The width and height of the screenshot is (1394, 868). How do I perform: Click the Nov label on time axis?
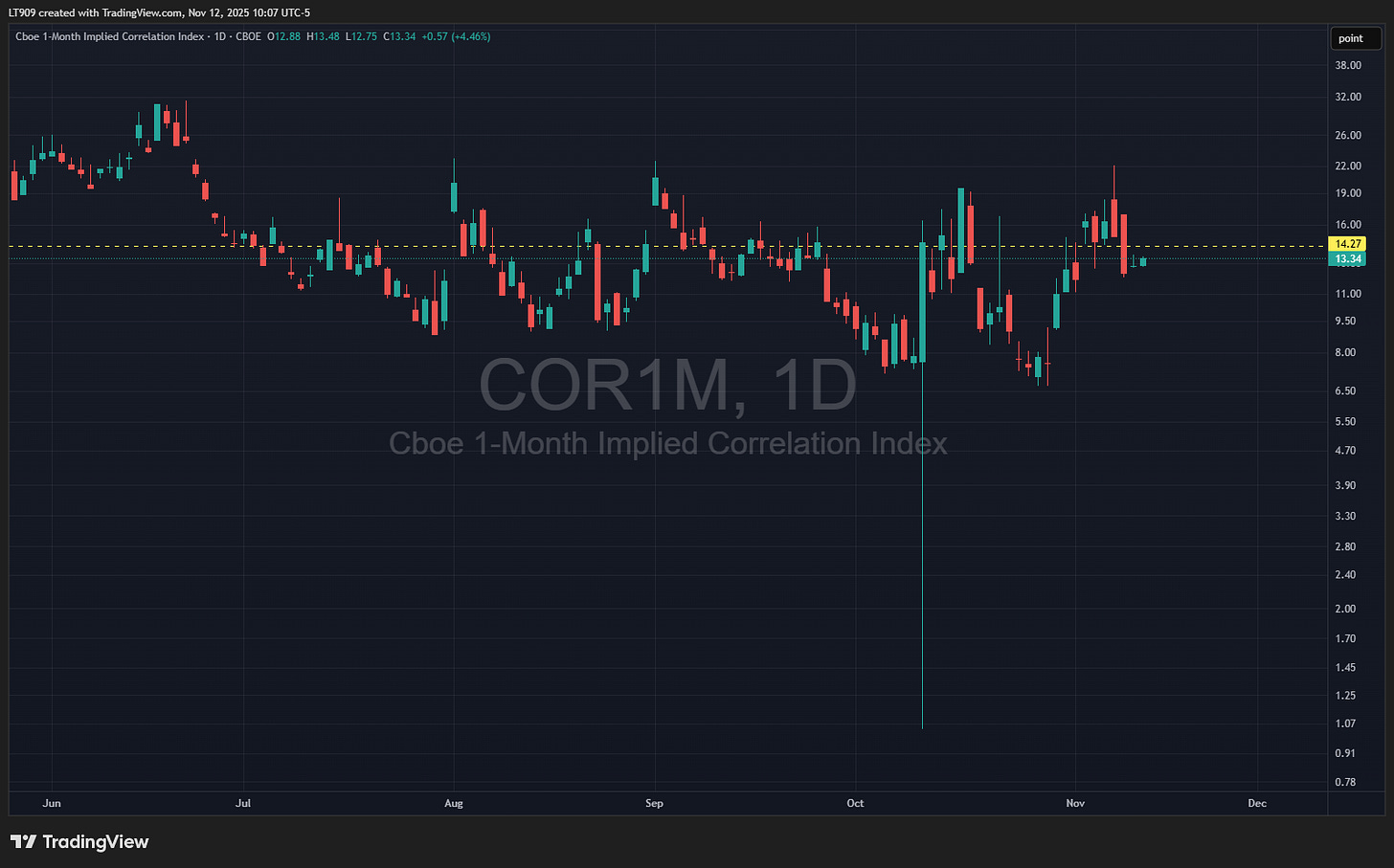(1075, 803)
